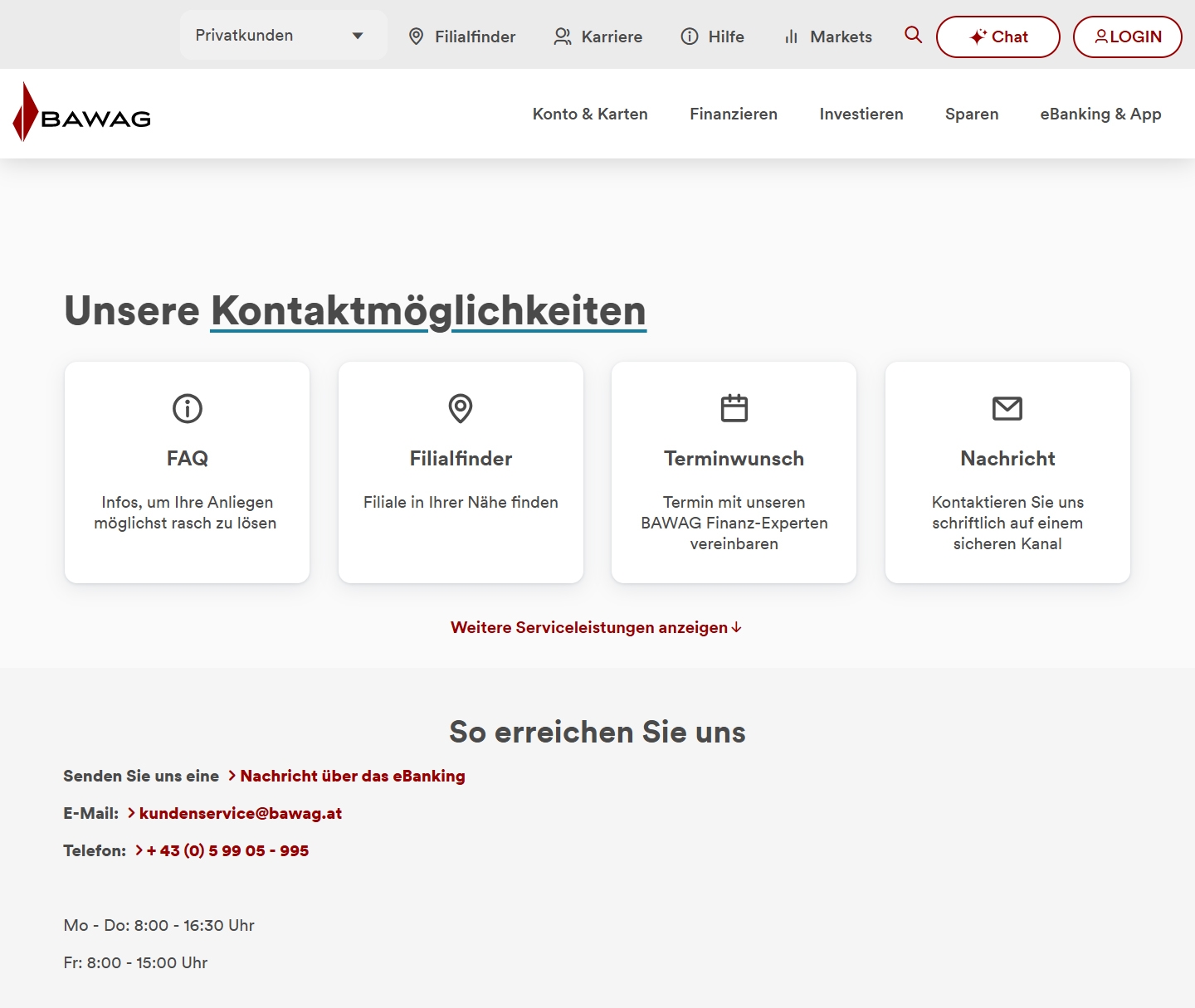Open the Hilfe link
1195x1008 pixels.
[x=713, y=37]
